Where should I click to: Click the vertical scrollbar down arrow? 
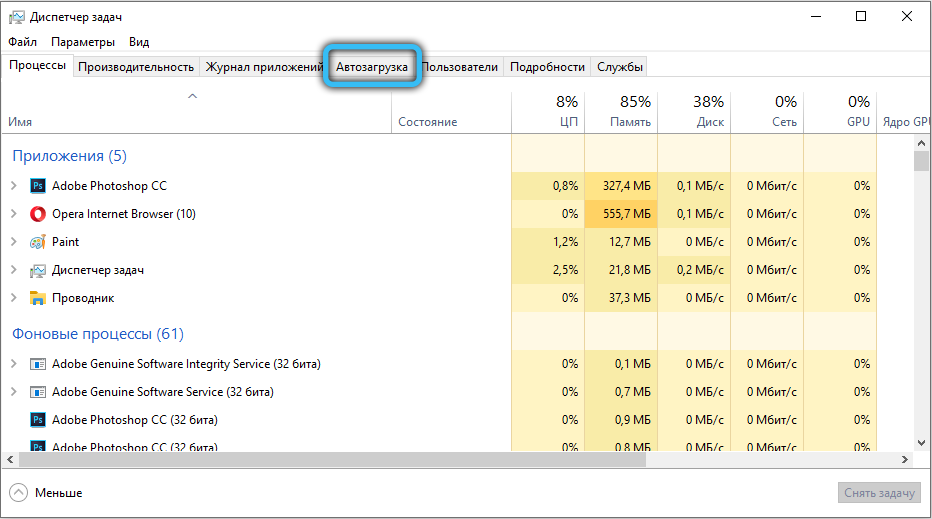921,441
